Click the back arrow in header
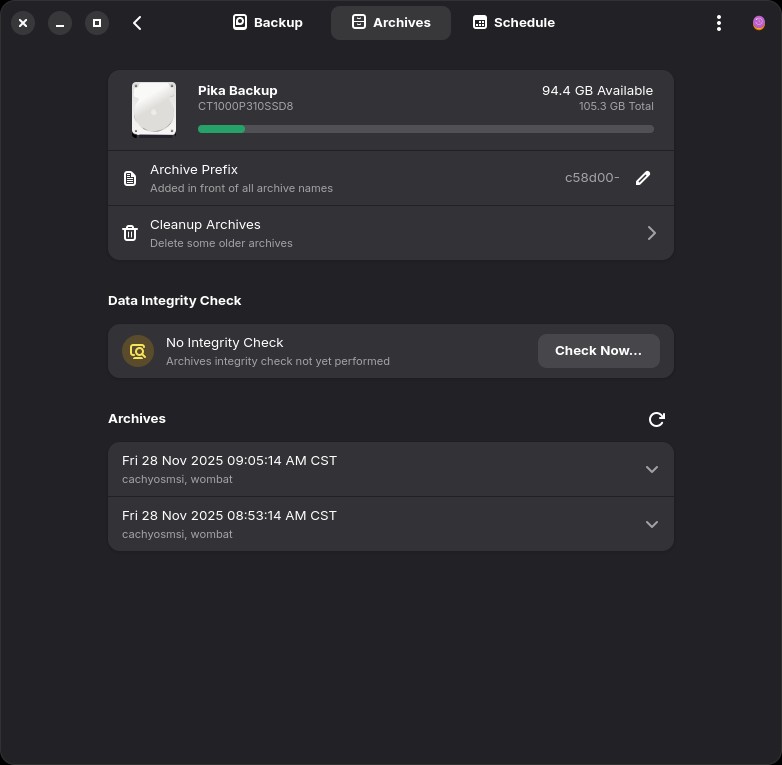 [137, 23]
